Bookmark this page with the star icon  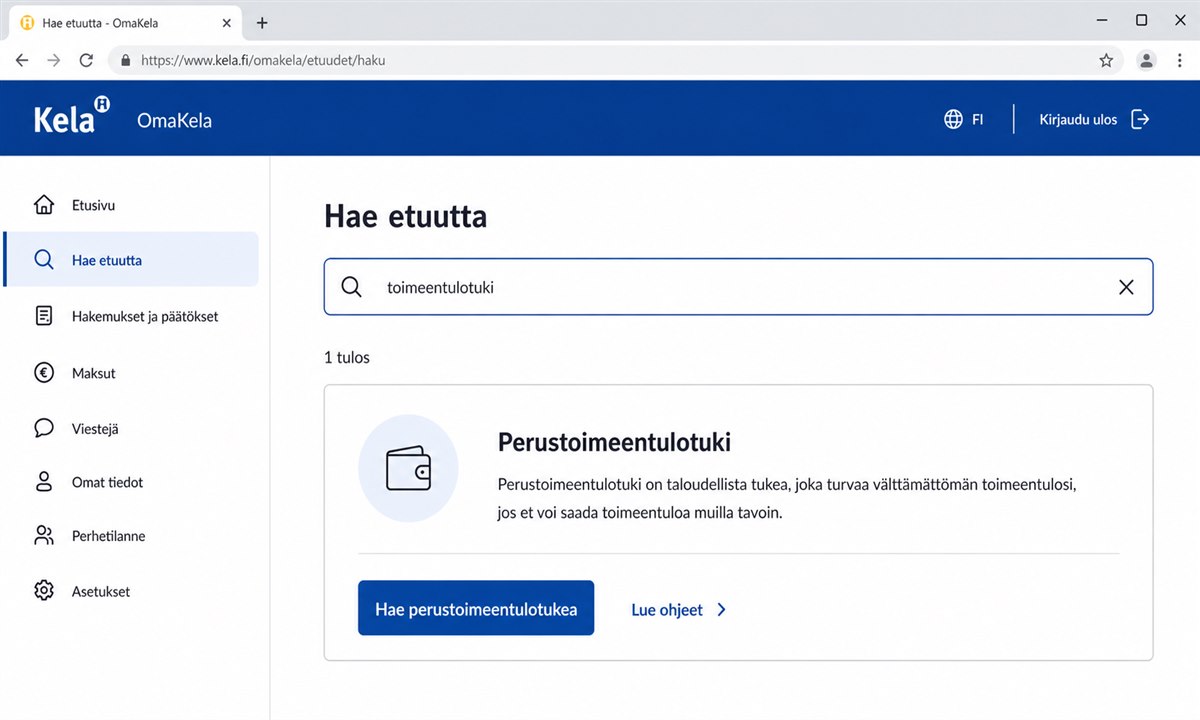1106,60
